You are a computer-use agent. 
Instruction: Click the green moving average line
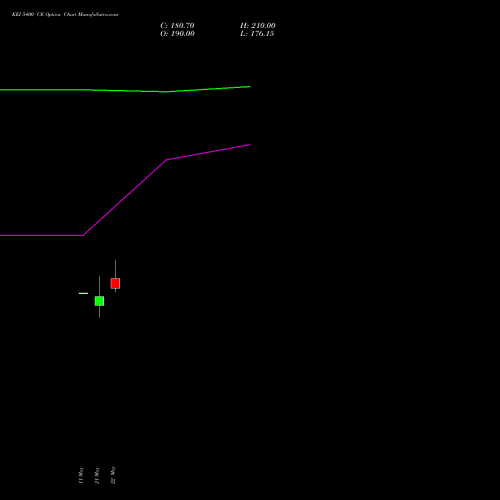(125, 89)
